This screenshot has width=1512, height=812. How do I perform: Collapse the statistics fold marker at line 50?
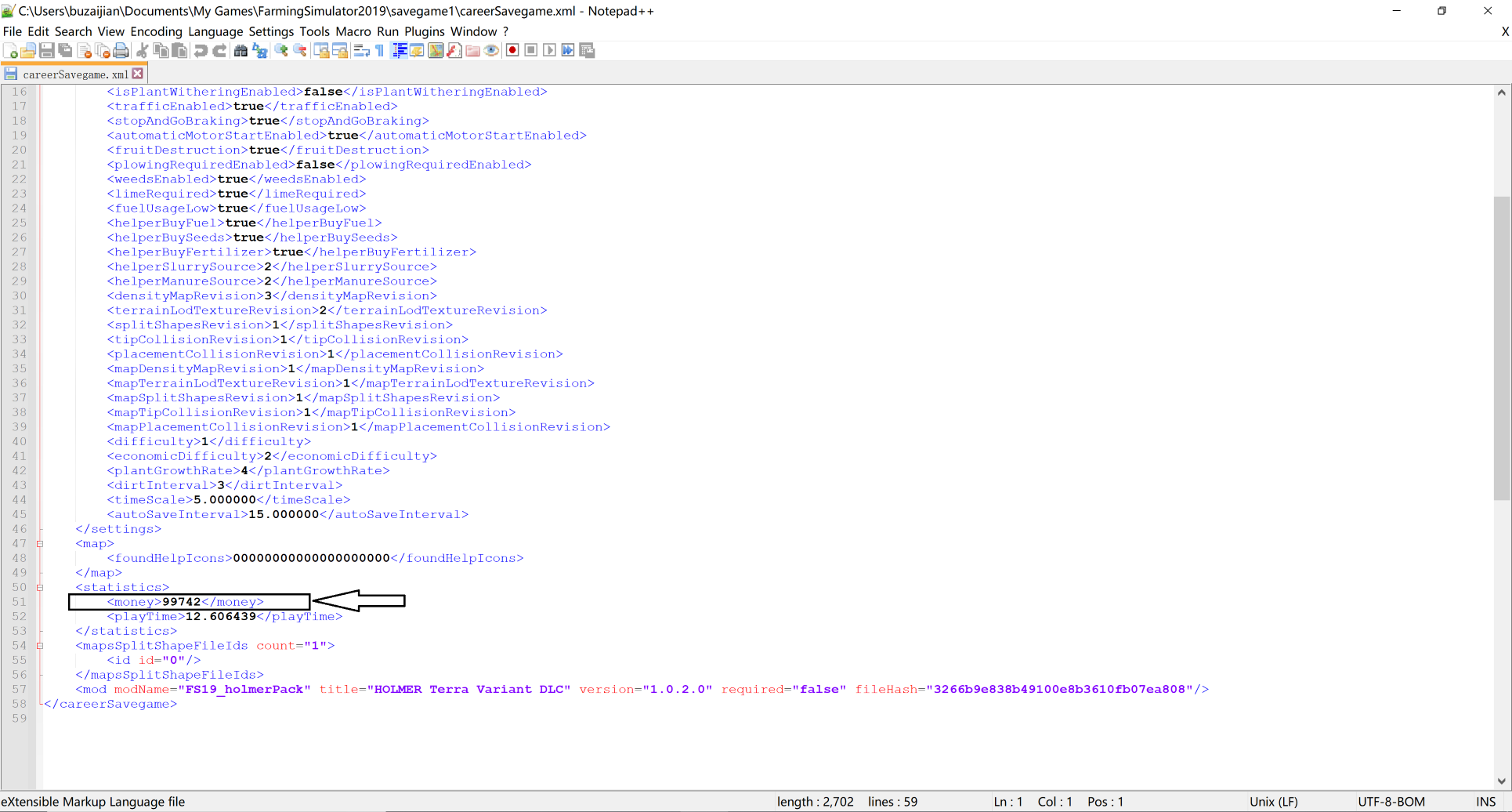[40, 588]
